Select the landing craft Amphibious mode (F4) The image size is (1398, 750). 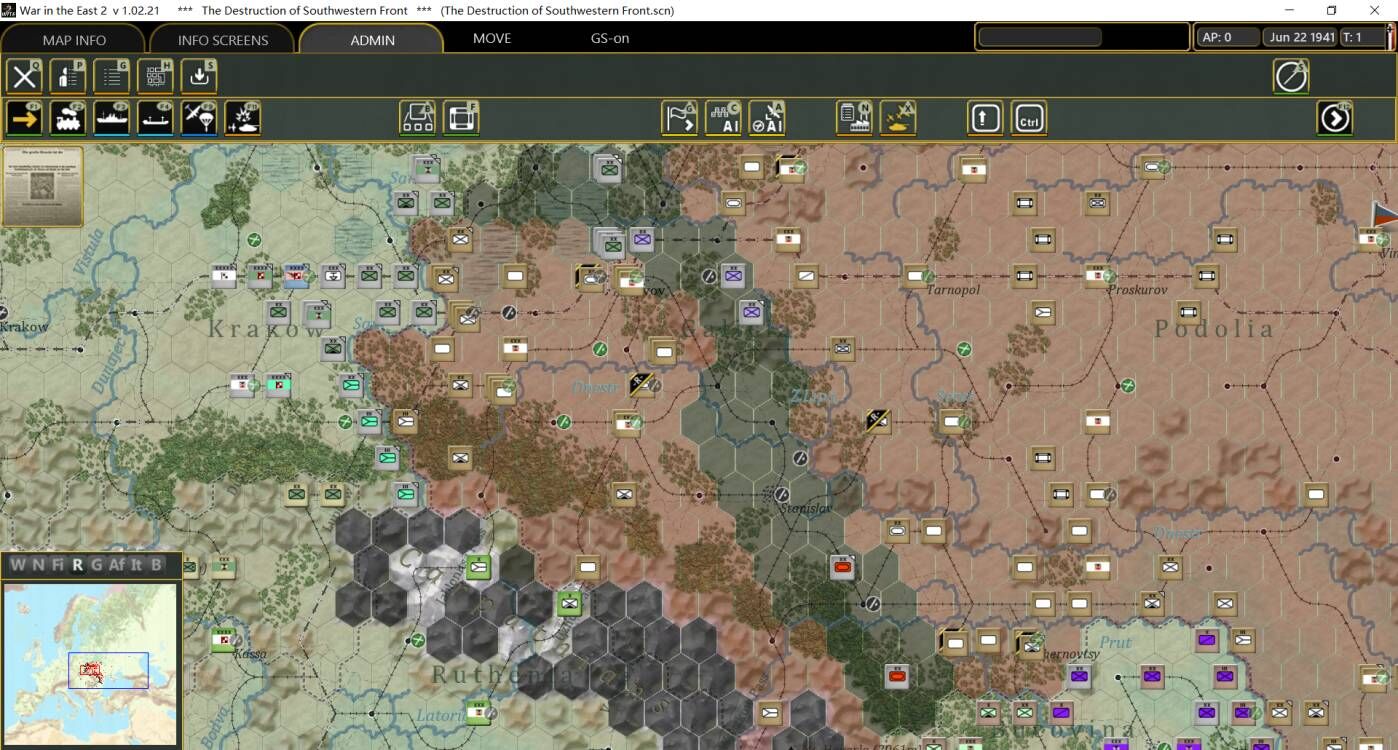[155, 118]
